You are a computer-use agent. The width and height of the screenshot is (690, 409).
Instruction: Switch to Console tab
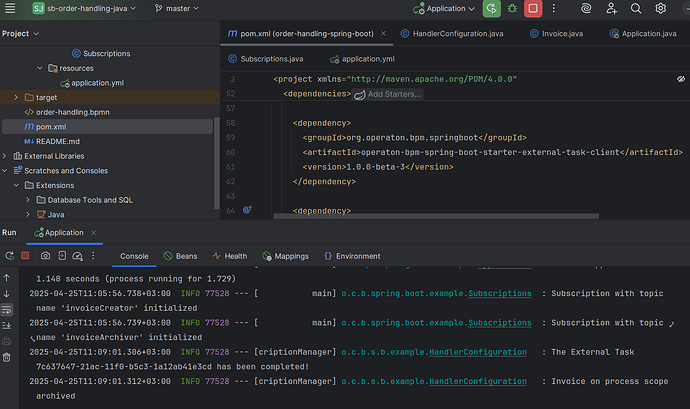pos(134,256)
